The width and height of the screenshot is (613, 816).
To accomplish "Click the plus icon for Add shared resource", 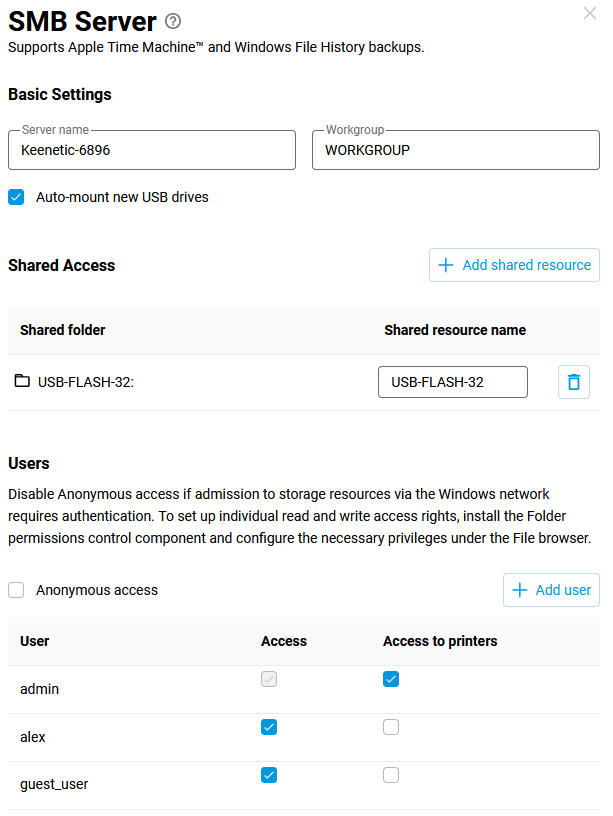I will [x=446, y=265].
